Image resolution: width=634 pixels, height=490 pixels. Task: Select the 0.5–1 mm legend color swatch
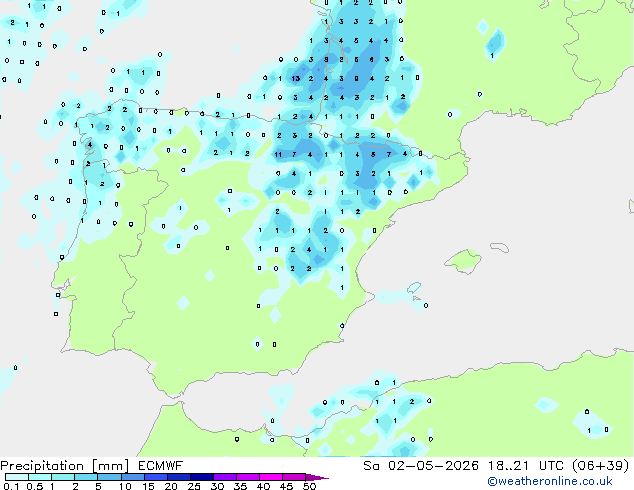40,477
